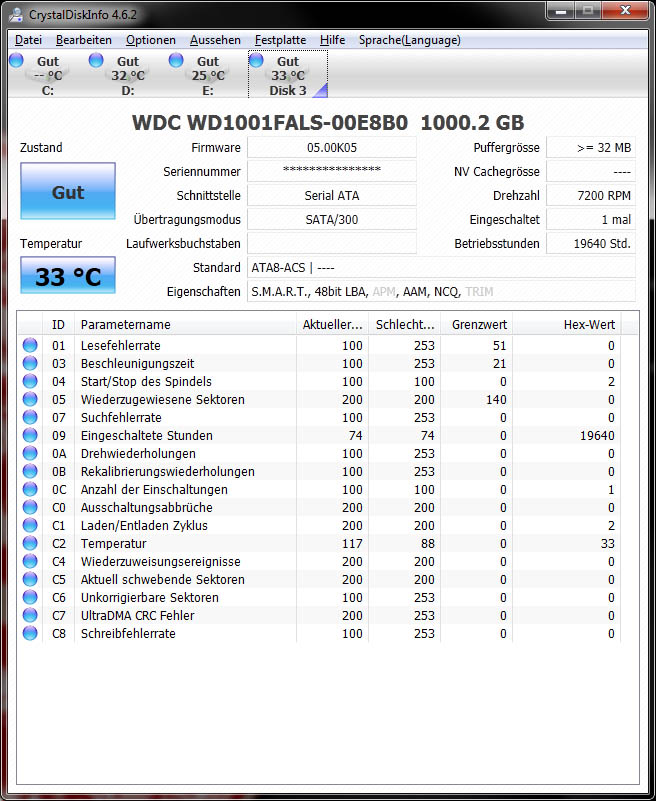Click Grenzwert 140 in Wiederzugewiesene Sektoren row

pyautogui.click(x=496, y=399)
